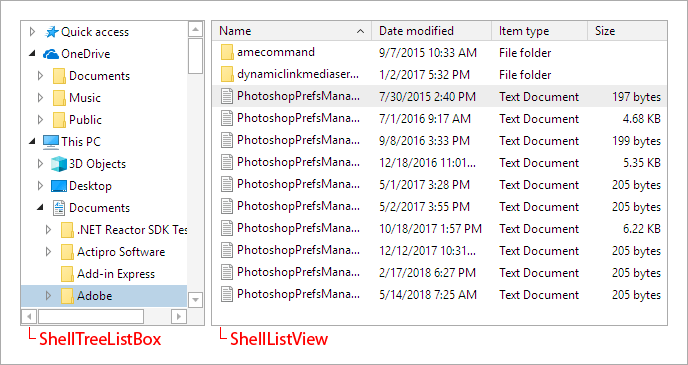Click the tree scroll down arrow
The image size is (688, 365).
195,301
